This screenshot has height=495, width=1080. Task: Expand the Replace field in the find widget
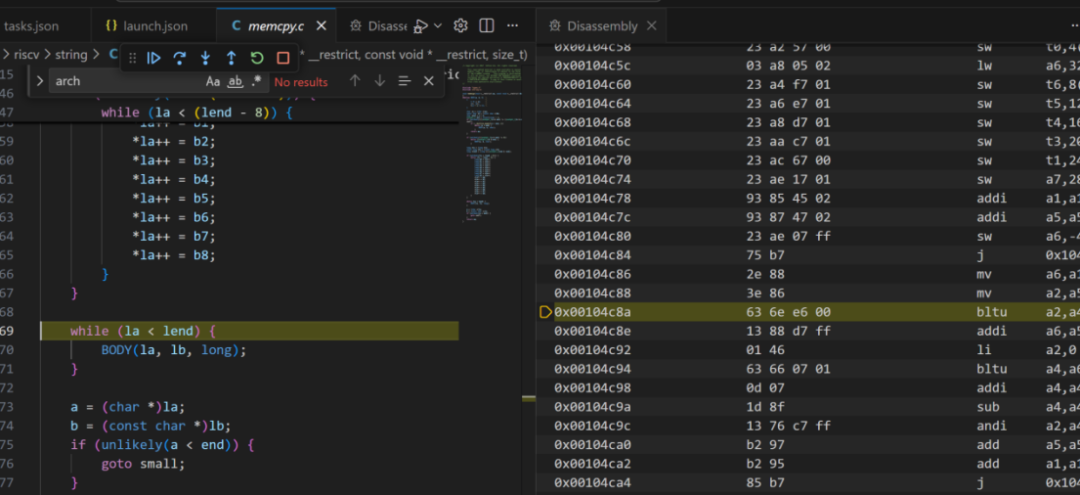pyautogui.click(x=39, y=81)
